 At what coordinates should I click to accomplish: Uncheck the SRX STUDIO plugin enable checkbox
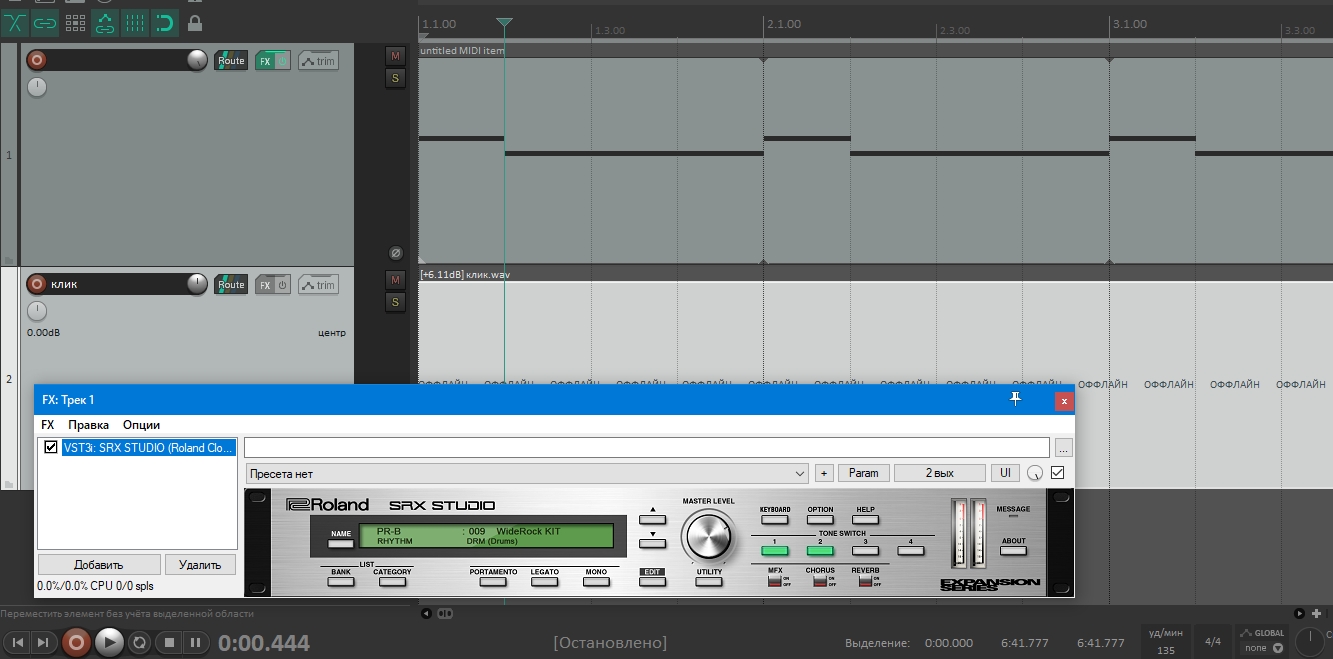click(51, 447)
